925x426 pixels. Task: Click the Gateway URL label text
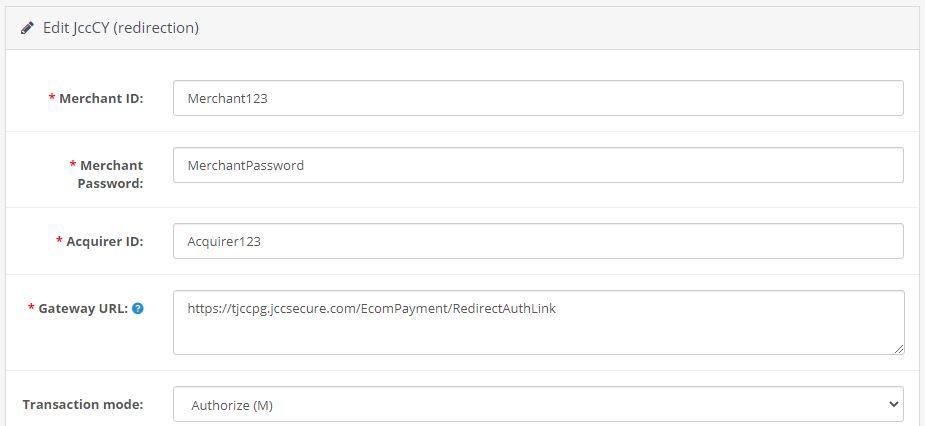(x=83, y=309)
